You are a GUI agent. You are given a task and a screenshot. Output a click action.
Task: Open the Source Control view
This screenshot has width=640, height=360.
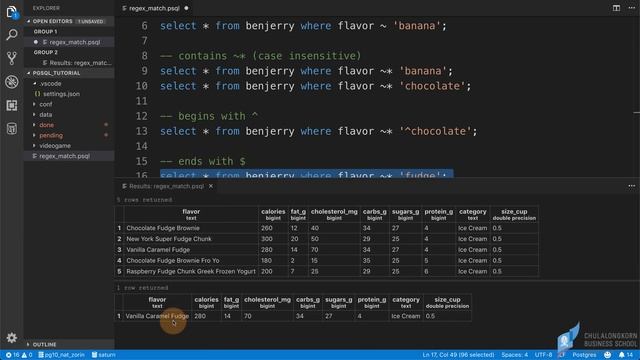[12, 58]
